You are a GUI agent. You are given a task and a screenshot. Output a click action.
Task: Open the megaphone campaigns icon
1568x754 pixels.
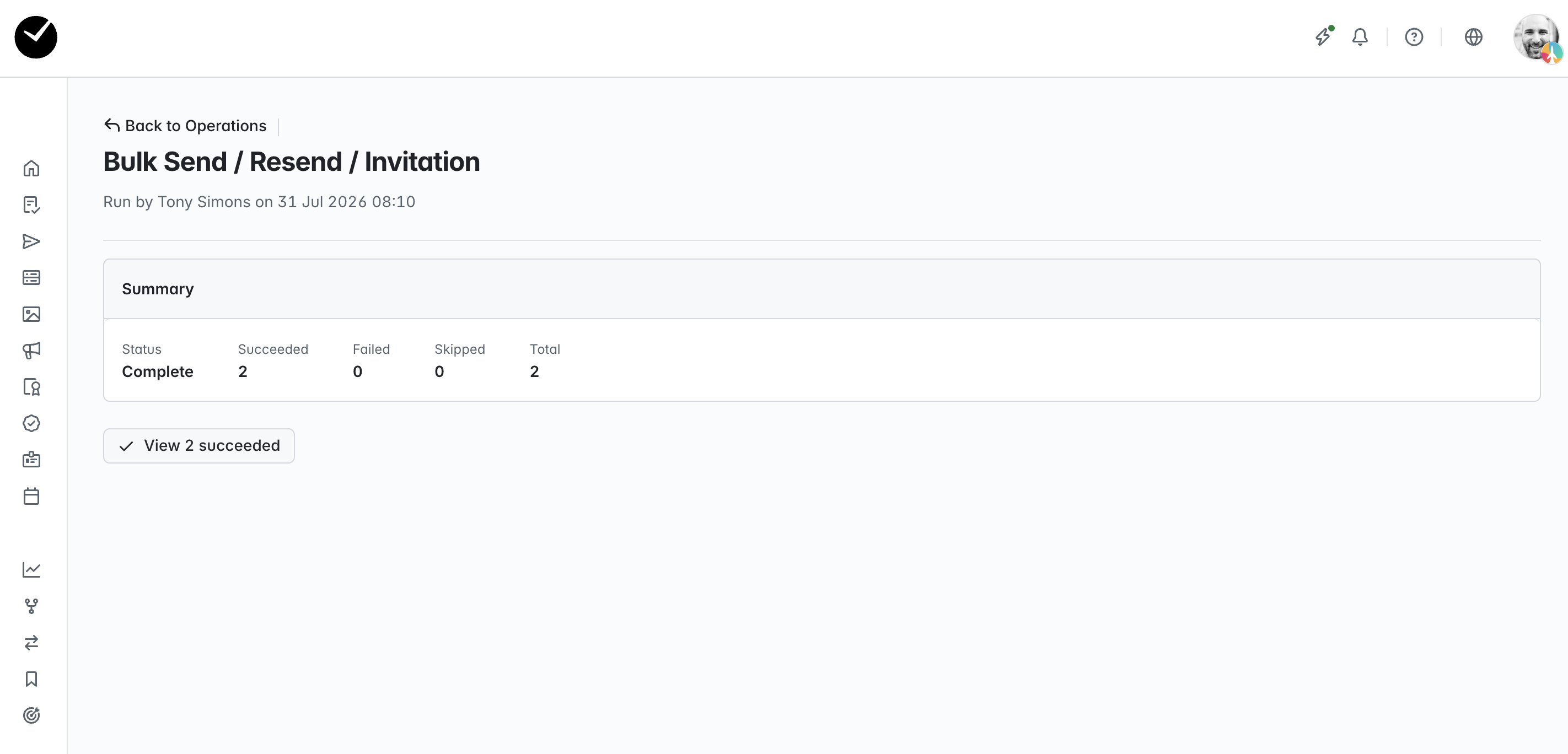click(x=31, y=351)
